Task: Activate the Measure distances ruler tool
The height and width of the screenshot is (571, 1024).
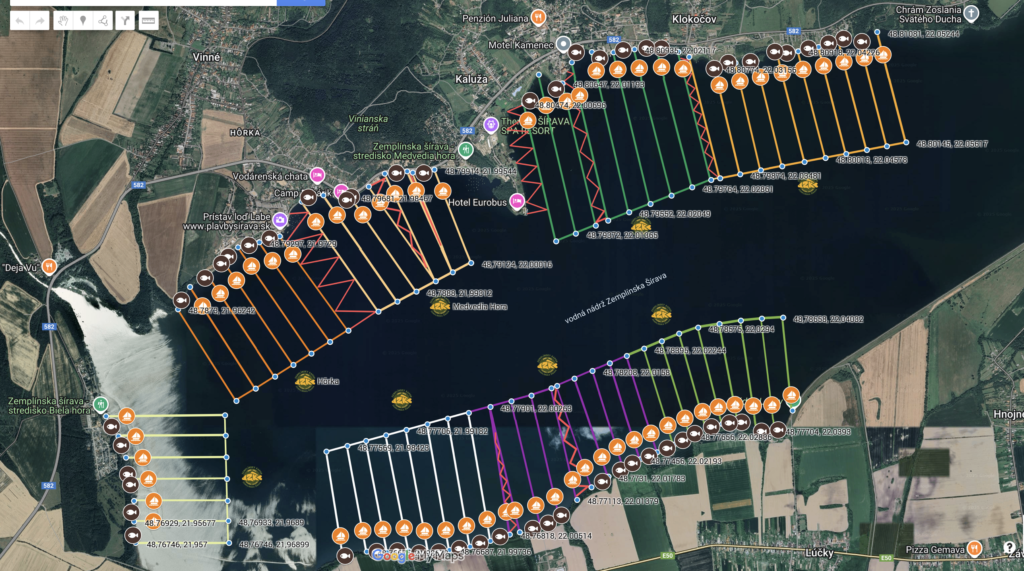Action: coord(148,21)
